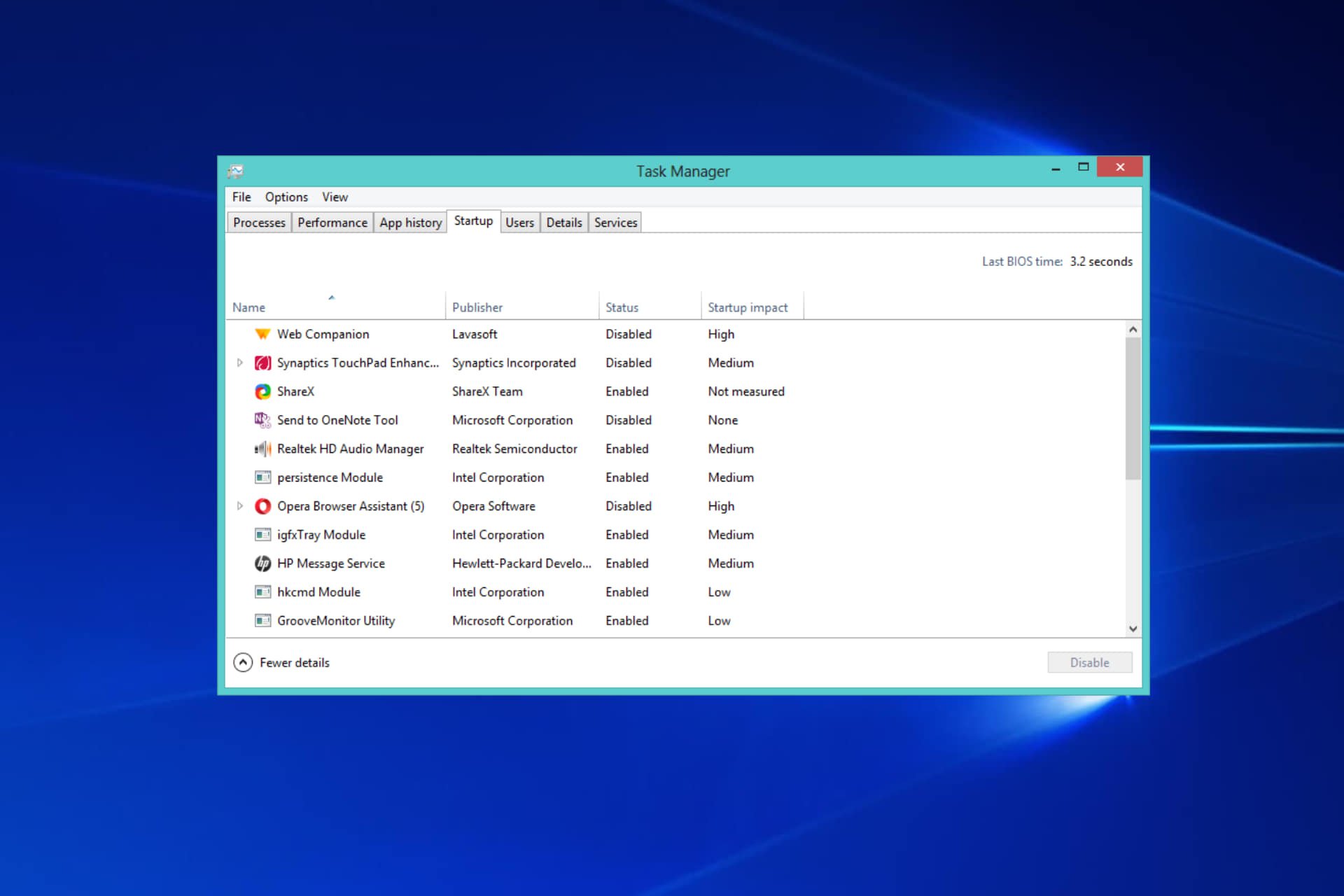The image size is (1344, 896).
Task: Click the Task Manager title bar icon
Action: pos(237,170)
